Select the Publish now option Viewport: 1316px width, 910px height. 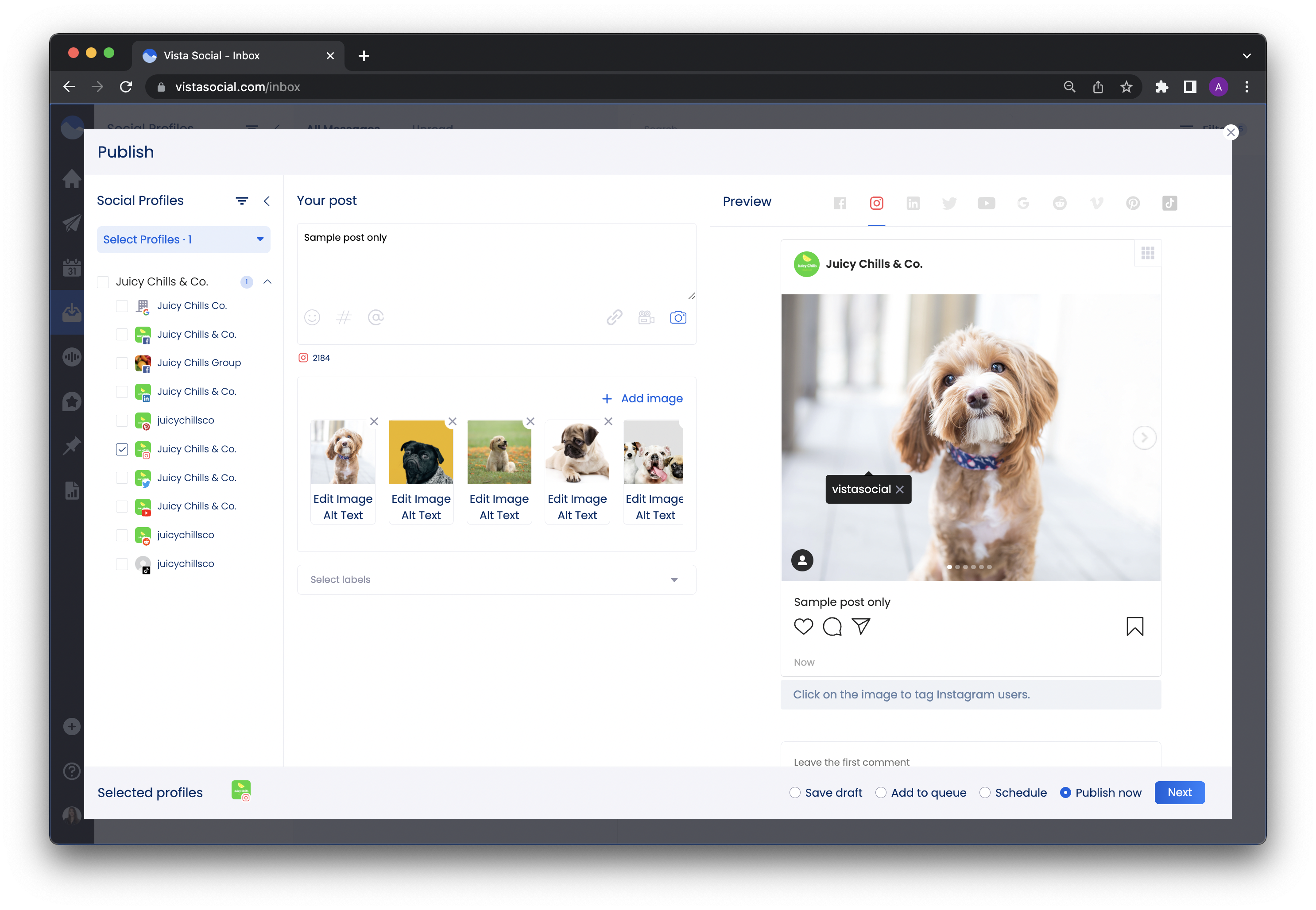(1065, 793)
